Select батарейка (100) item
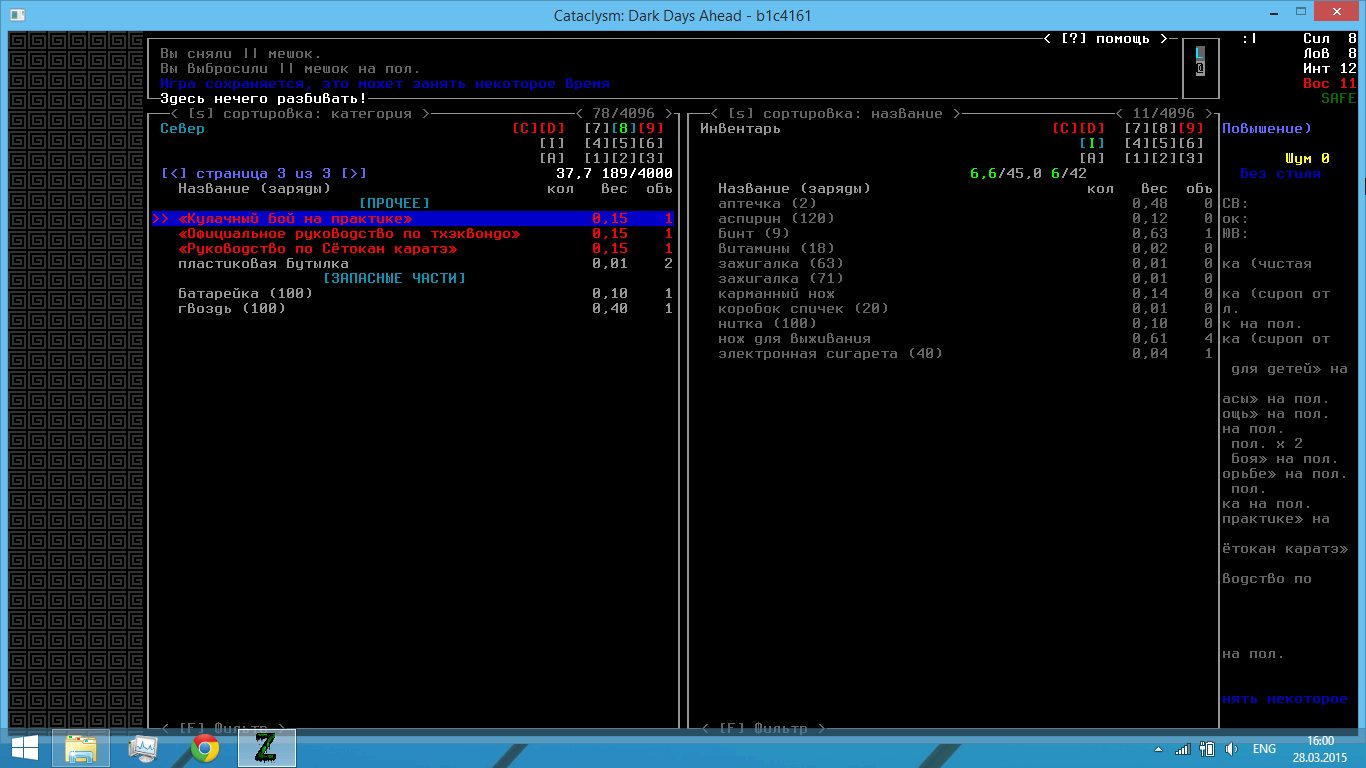This screenshot has height=768, width=1366. point(413,294)
